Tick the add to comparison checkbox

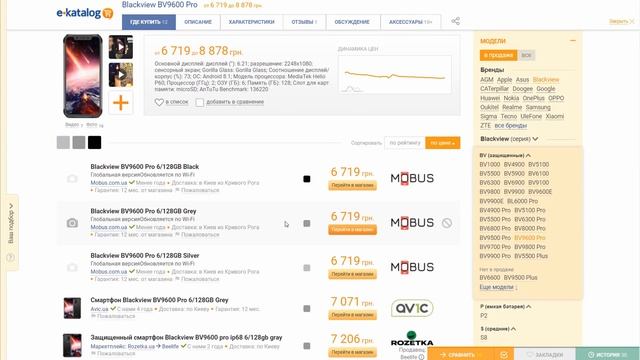pos(200,102)
